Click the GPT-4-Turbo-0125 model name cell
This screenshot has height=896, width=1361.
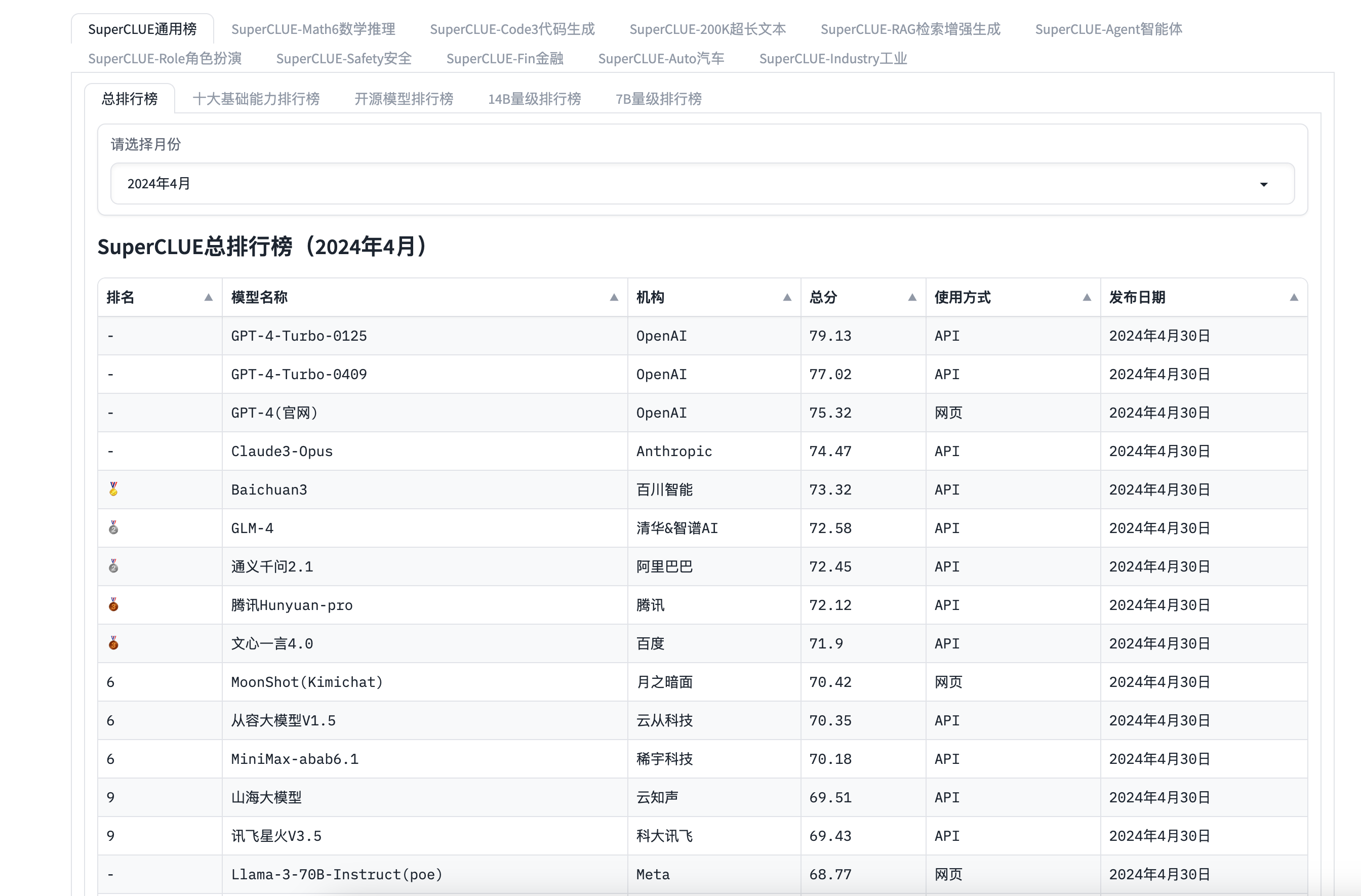[425, 336]
